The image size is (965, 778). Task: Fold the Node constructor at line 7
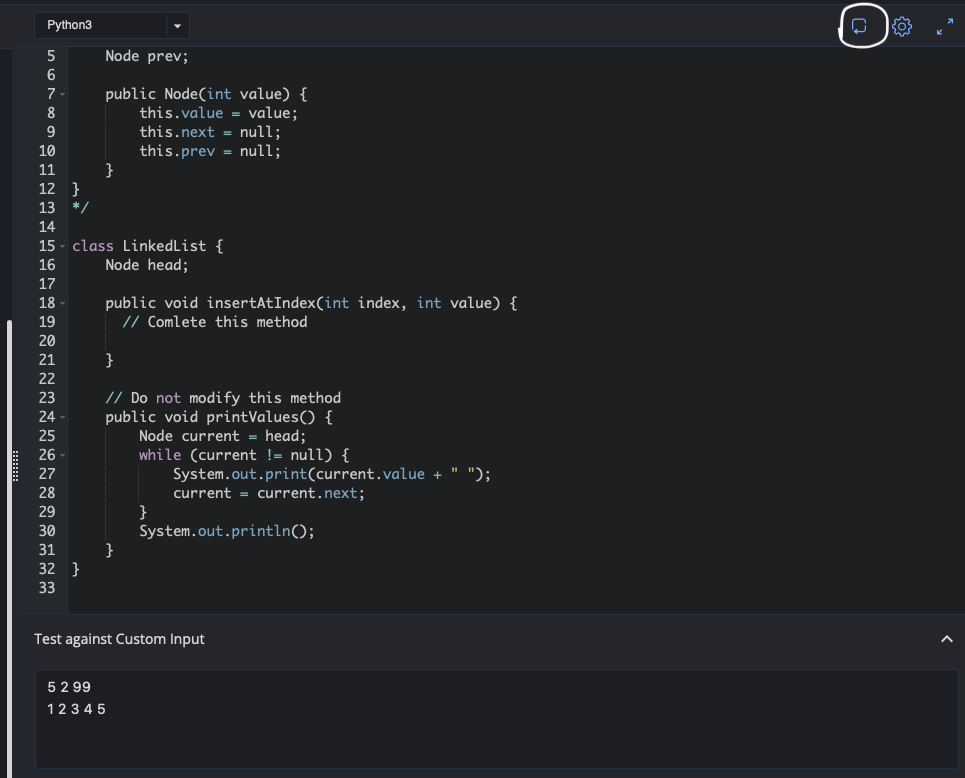point(63,94)
